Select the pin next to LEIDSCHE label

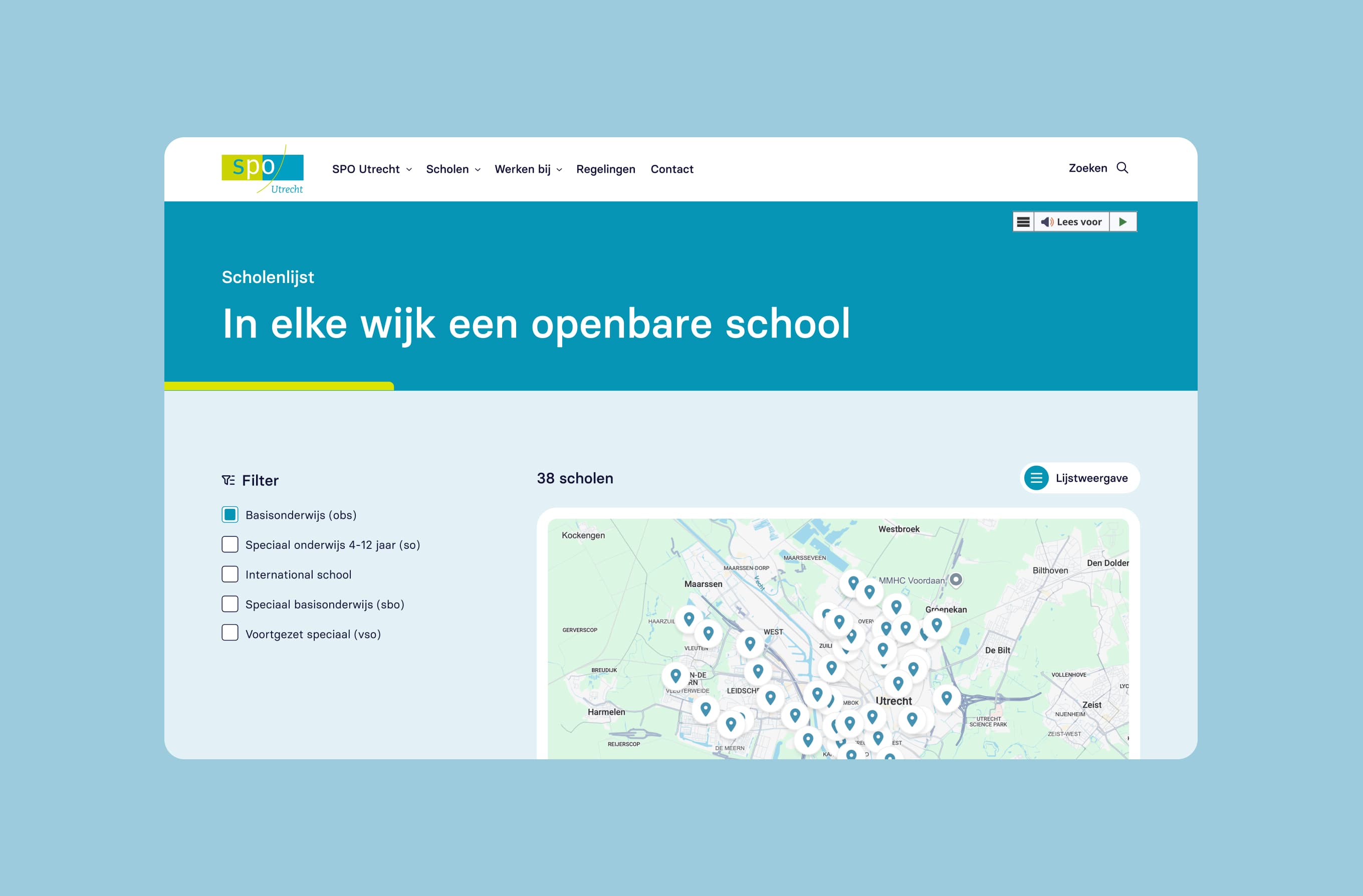click(x=770, y=699)
